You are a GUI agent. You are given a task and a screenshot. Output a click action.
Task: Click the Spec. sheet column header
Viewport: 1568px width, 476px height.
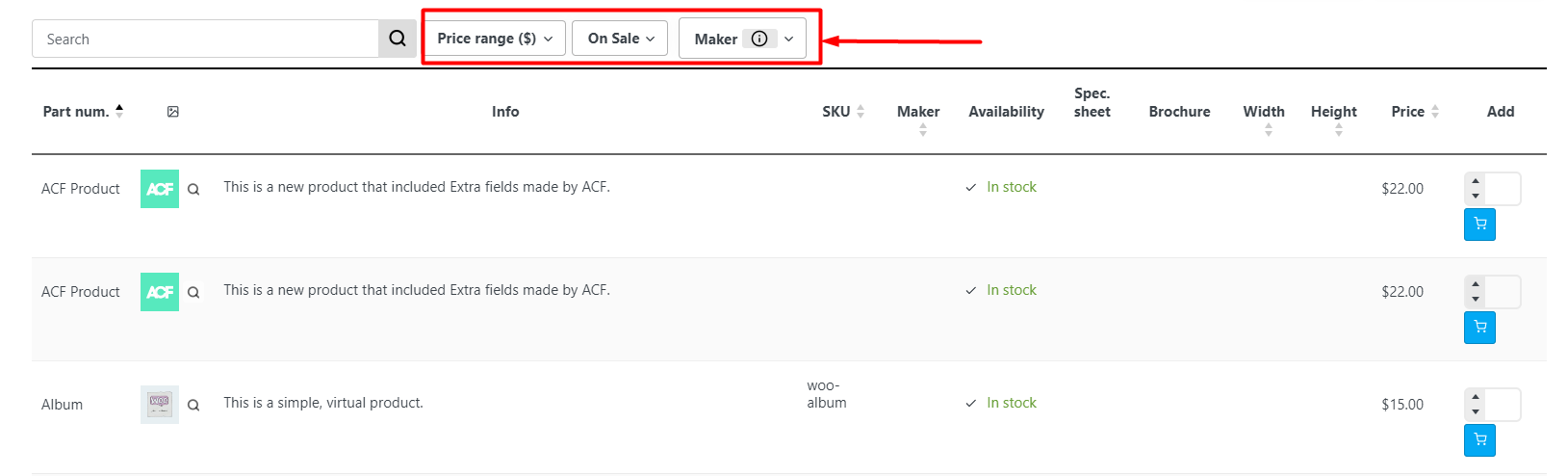1092,102
